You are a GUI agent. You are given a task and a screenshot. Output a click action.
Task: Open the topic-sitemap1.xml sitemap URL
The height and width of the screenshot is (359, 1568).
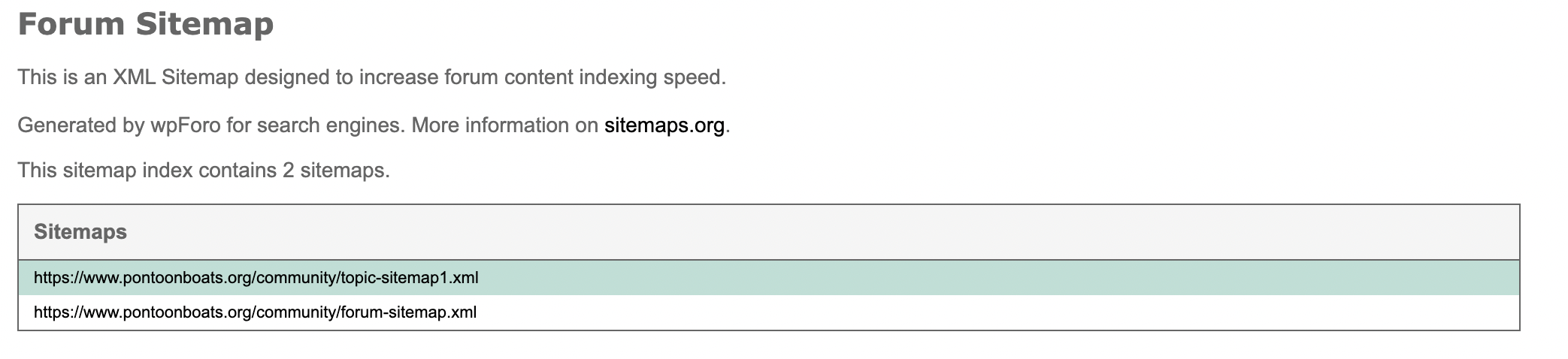(256, 278)
